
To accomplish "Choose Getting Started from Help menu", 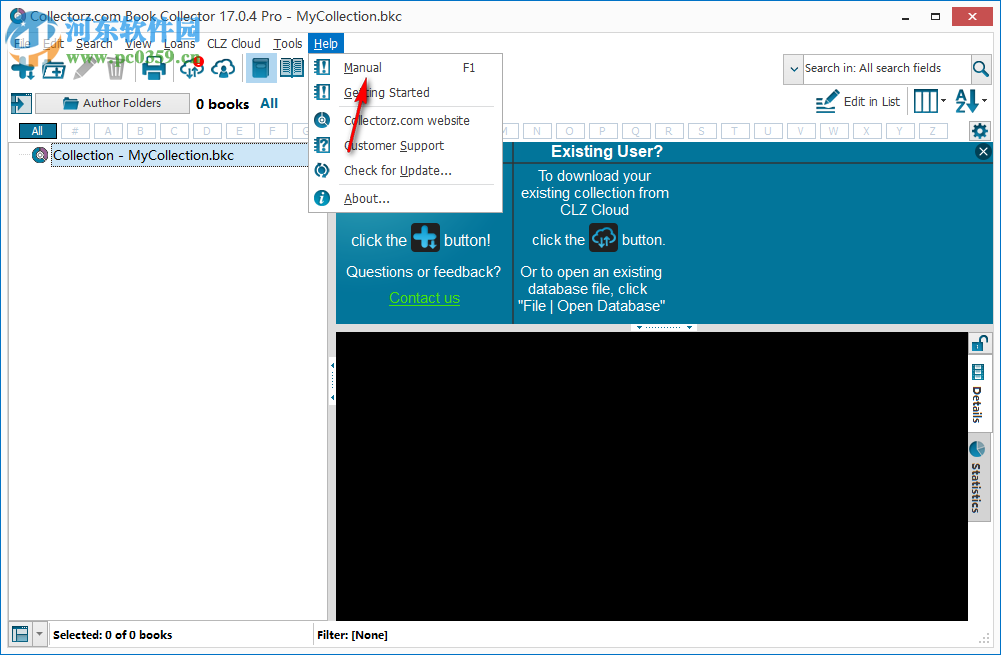I will (406, 93).
